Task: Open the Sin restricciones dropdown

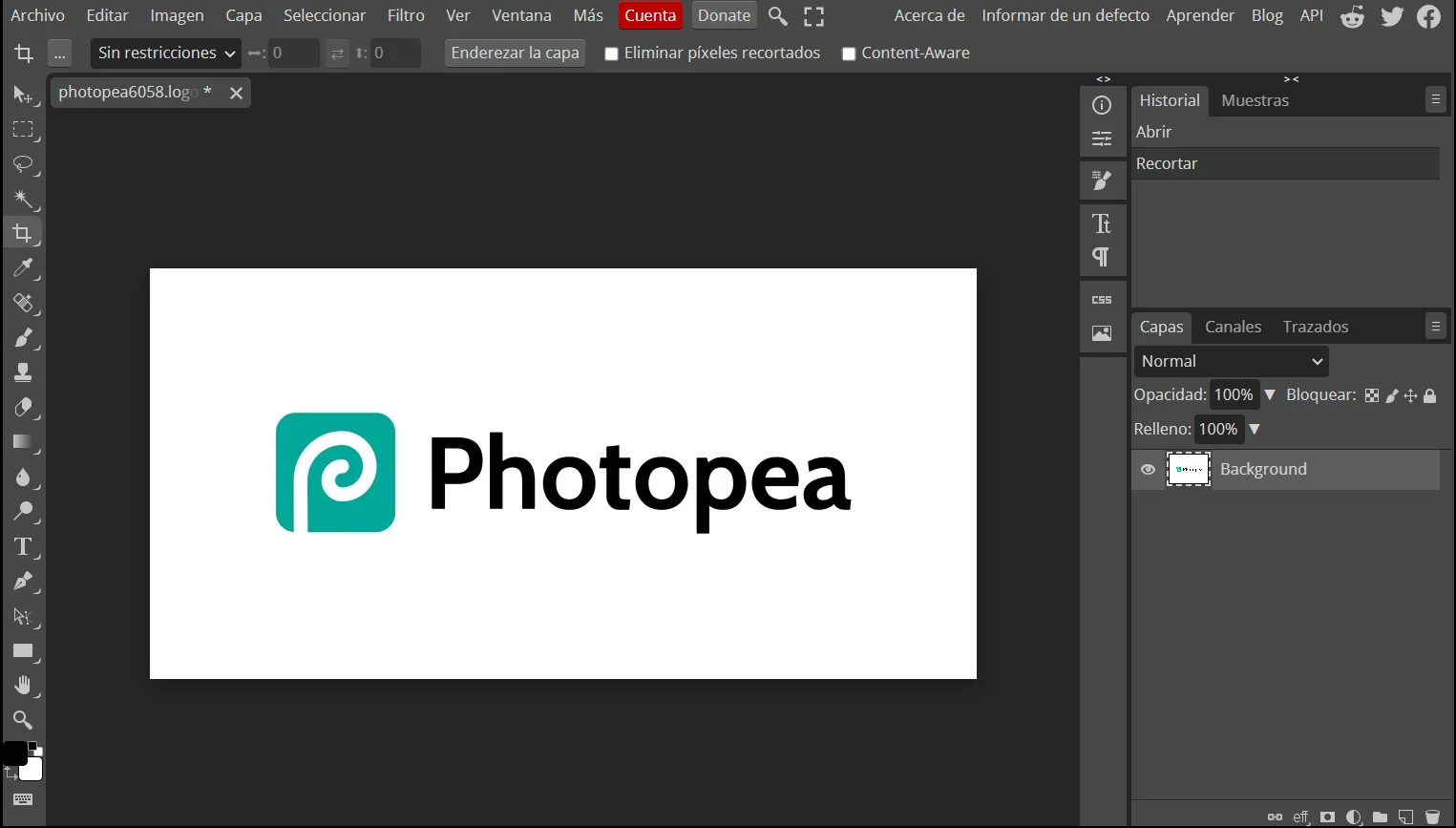Action: pos(164,53)
